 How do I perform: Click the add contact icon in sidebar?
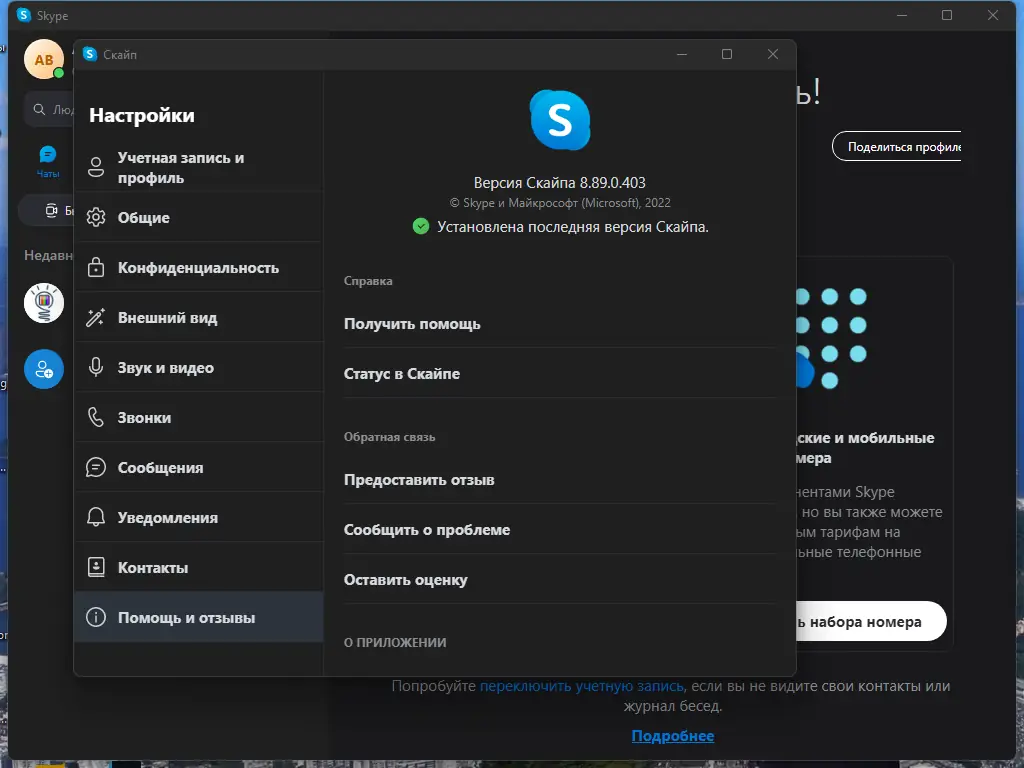tap(44, 369)
